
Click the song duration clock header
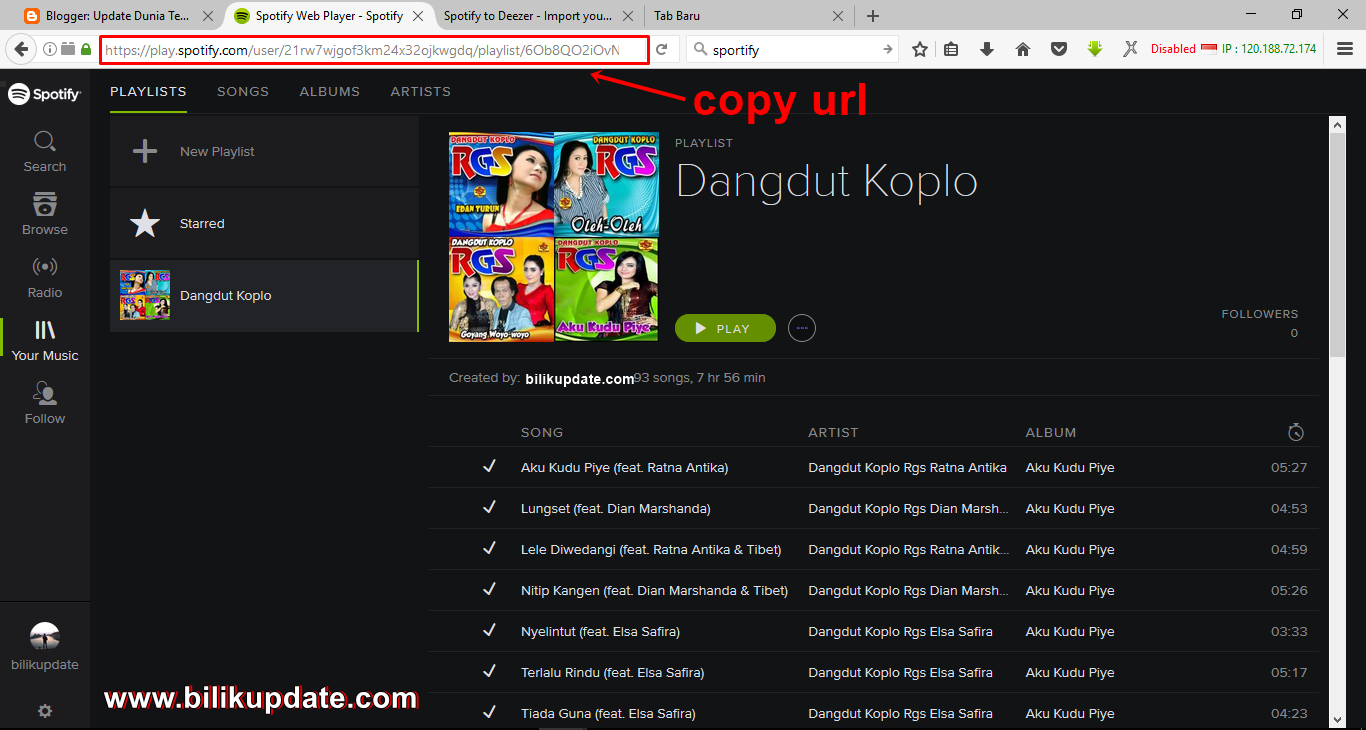(1296, 432)
